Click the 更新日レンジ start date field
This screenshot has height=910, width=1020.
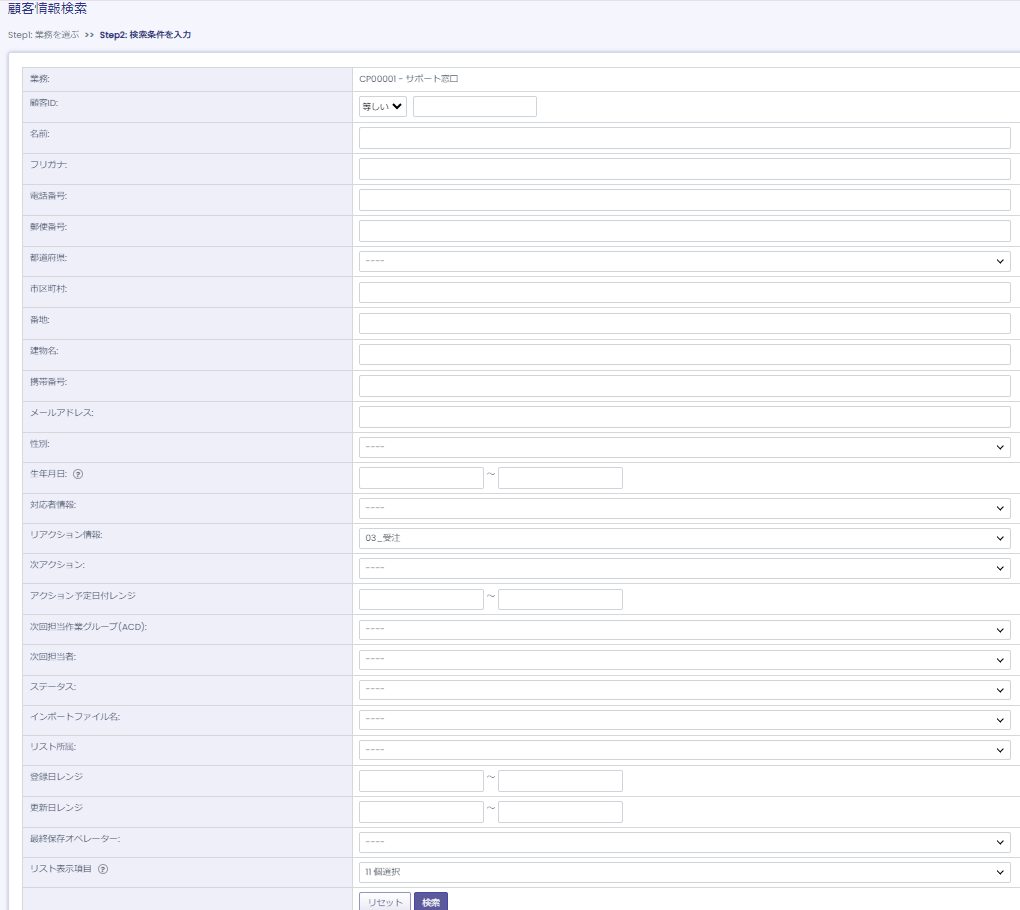pos(421,811)
